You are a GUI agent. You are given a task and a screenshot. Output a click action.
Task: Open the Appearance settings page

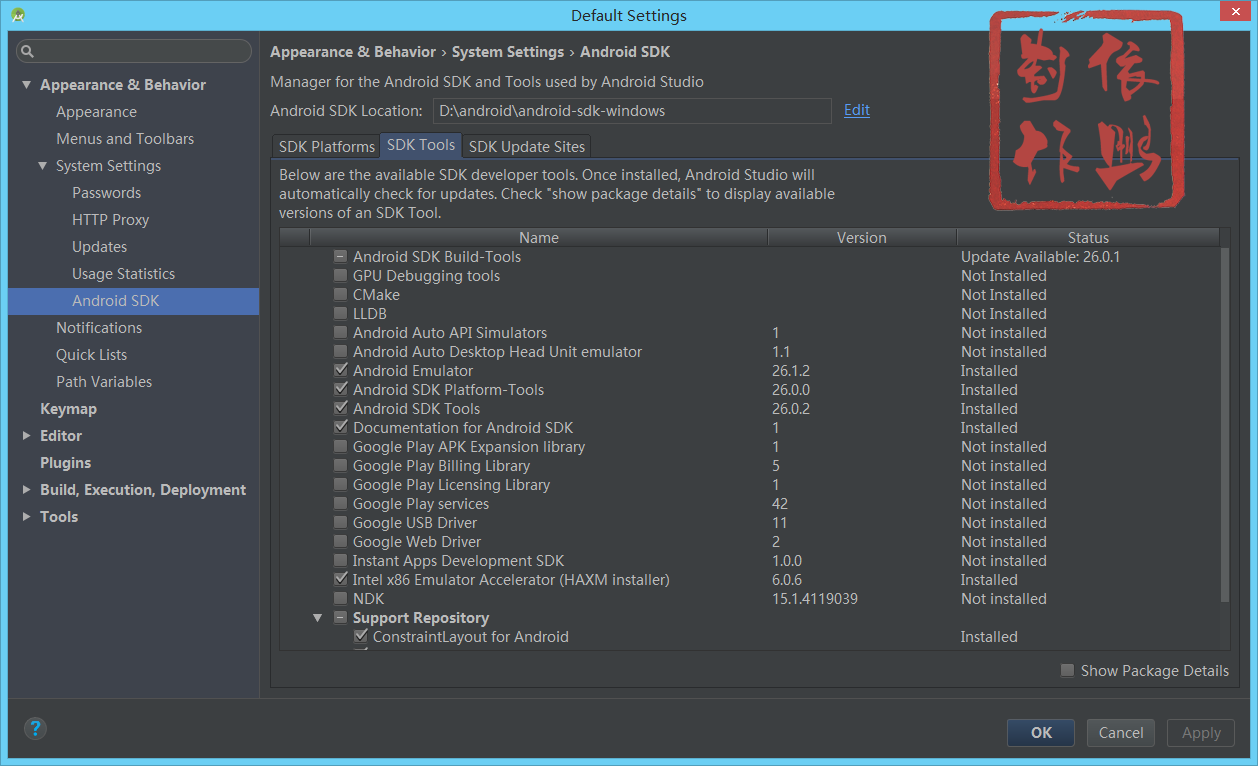tap(96, 112)
